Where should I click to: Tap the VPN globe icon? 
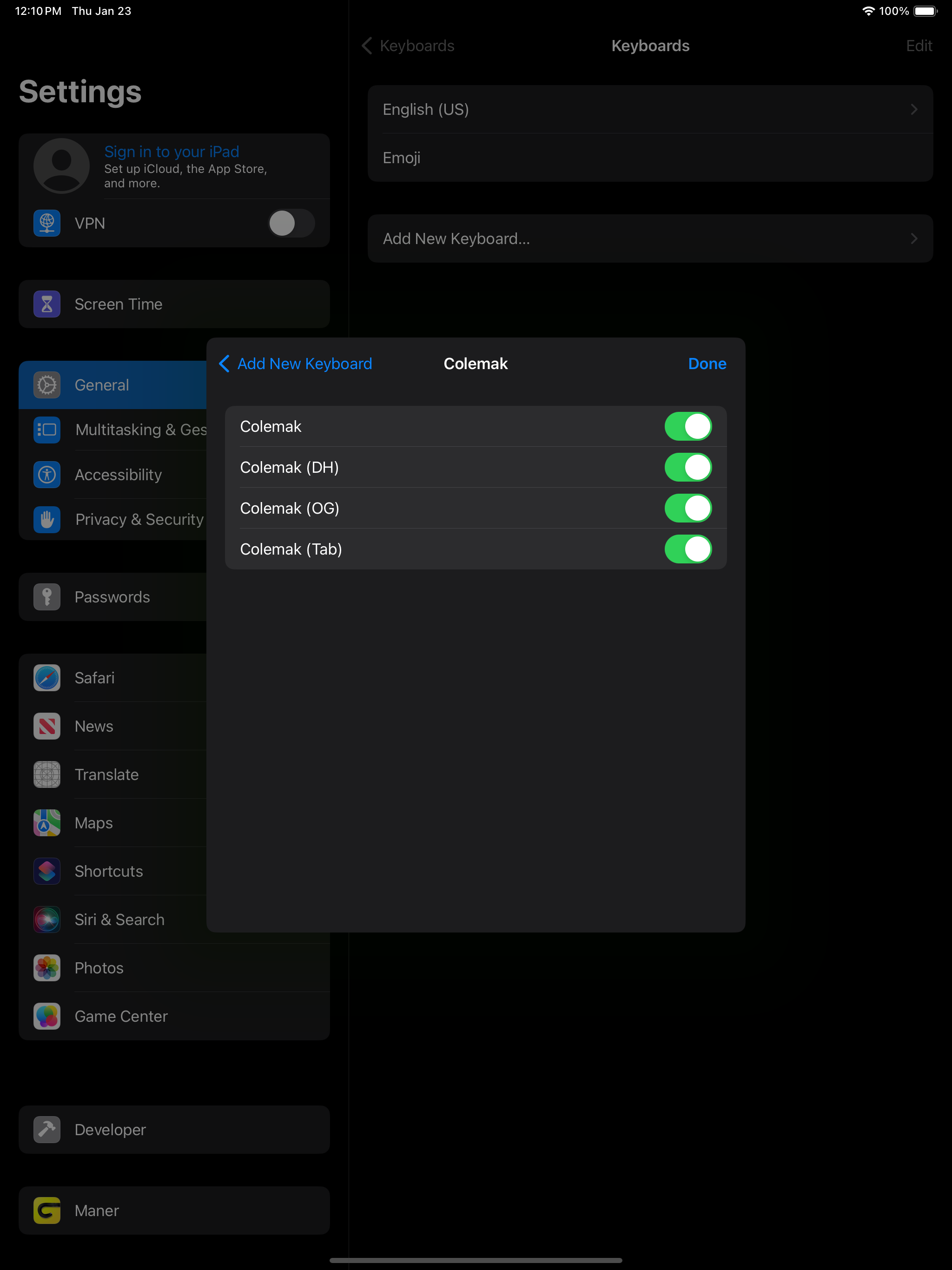click(x=47, y=223)
